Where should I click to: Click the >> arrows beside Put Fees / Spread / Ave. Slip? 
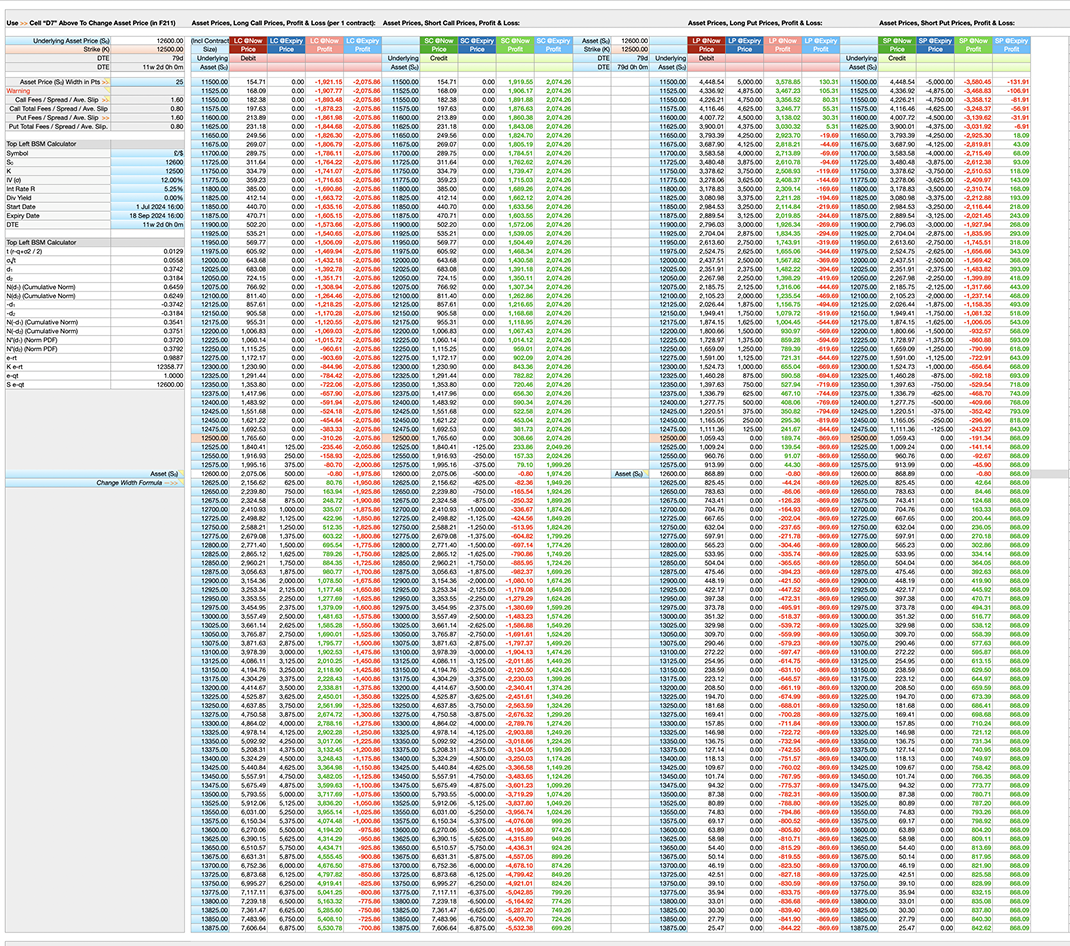106,118
